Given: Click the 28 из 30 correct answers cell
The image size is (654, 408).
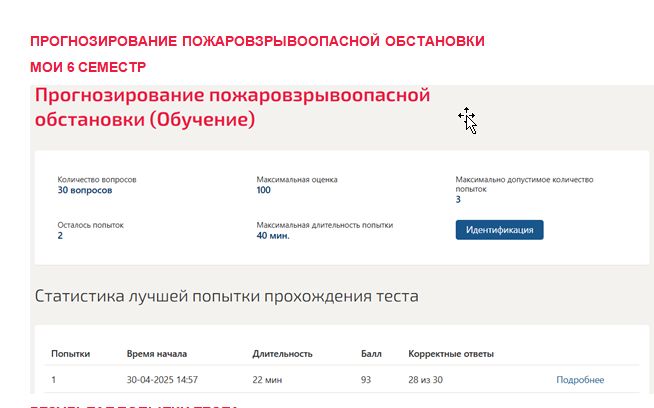Looking at the screenshot, I should 425,380.
